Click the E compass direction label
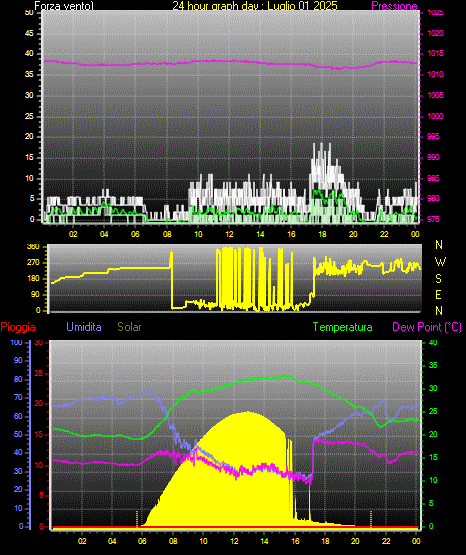Viewport: 466px width, 555px height. pos(438,294)
